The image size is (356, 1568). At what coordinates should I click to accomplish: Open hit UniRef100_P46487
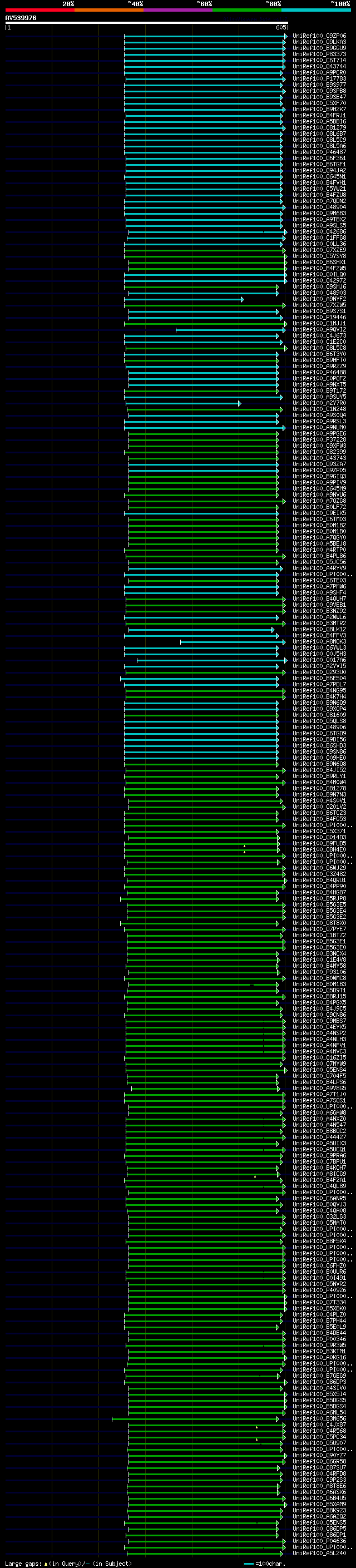319,152
